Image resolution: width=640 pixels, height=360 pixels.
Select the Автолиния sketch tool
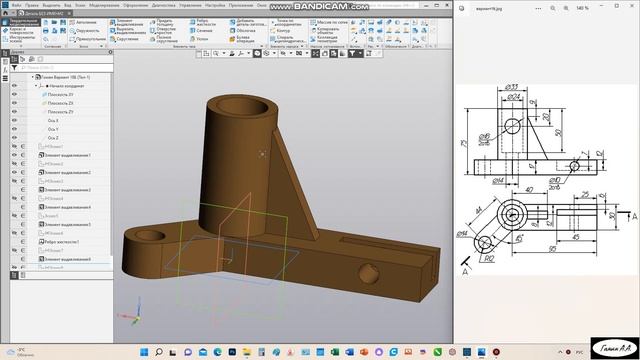pos(83,22)
